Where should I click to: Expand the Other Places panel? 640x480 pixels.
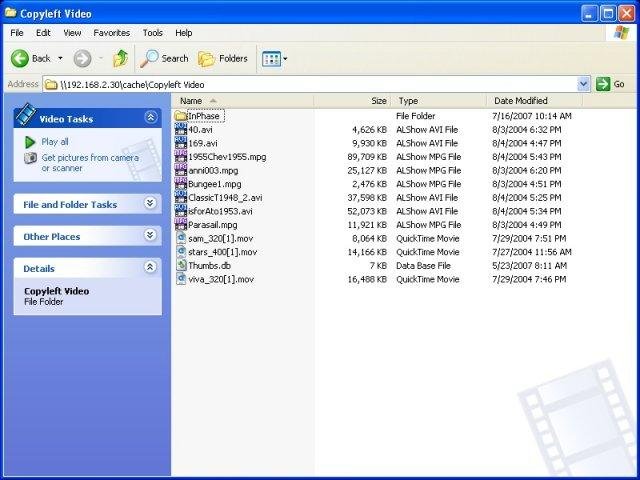coord(151,235)
